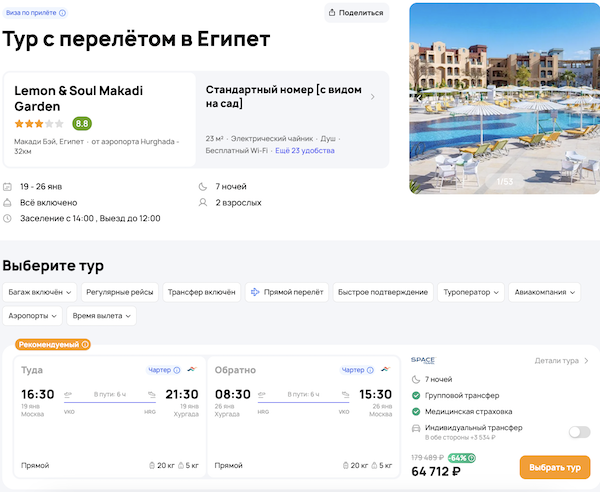The width and height of the screenshot is (600, 492).
Task: Toggle the "Прямой перелёт" filter chip
Action: pos(287,292)
